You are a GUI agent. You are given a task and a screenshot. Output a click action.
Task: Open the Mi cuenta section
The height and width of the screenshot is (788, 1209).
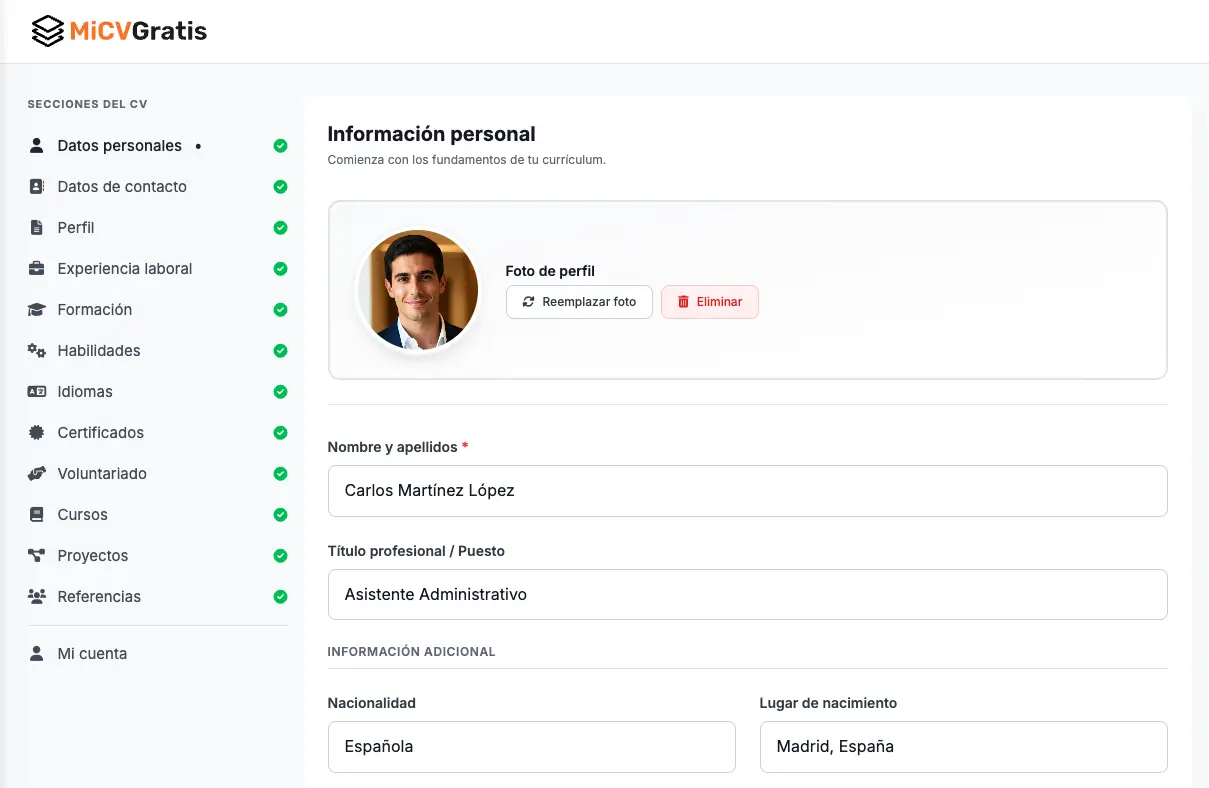[x=91, y=653]
